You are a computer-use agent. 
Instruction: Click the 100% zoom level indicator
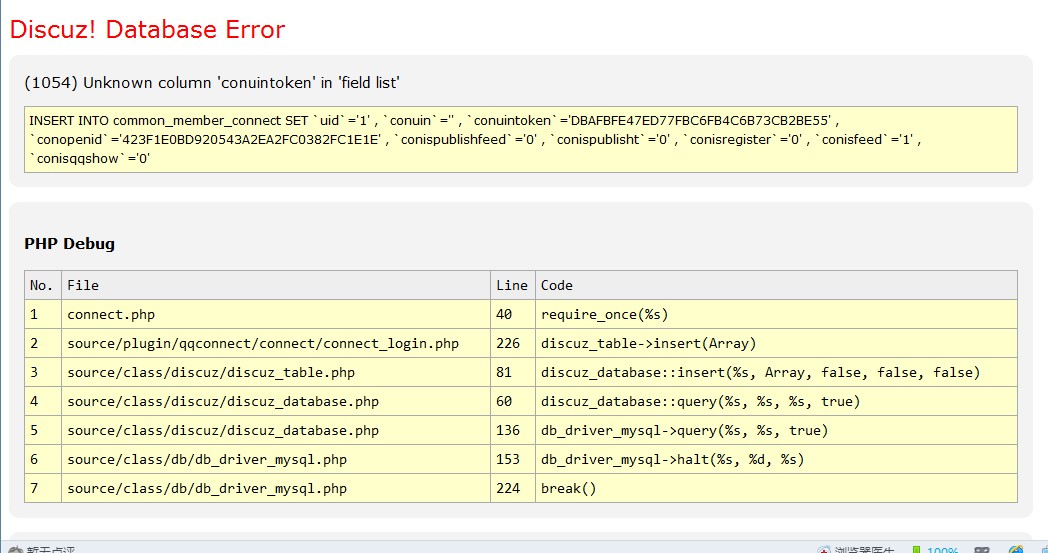(941, 549)
